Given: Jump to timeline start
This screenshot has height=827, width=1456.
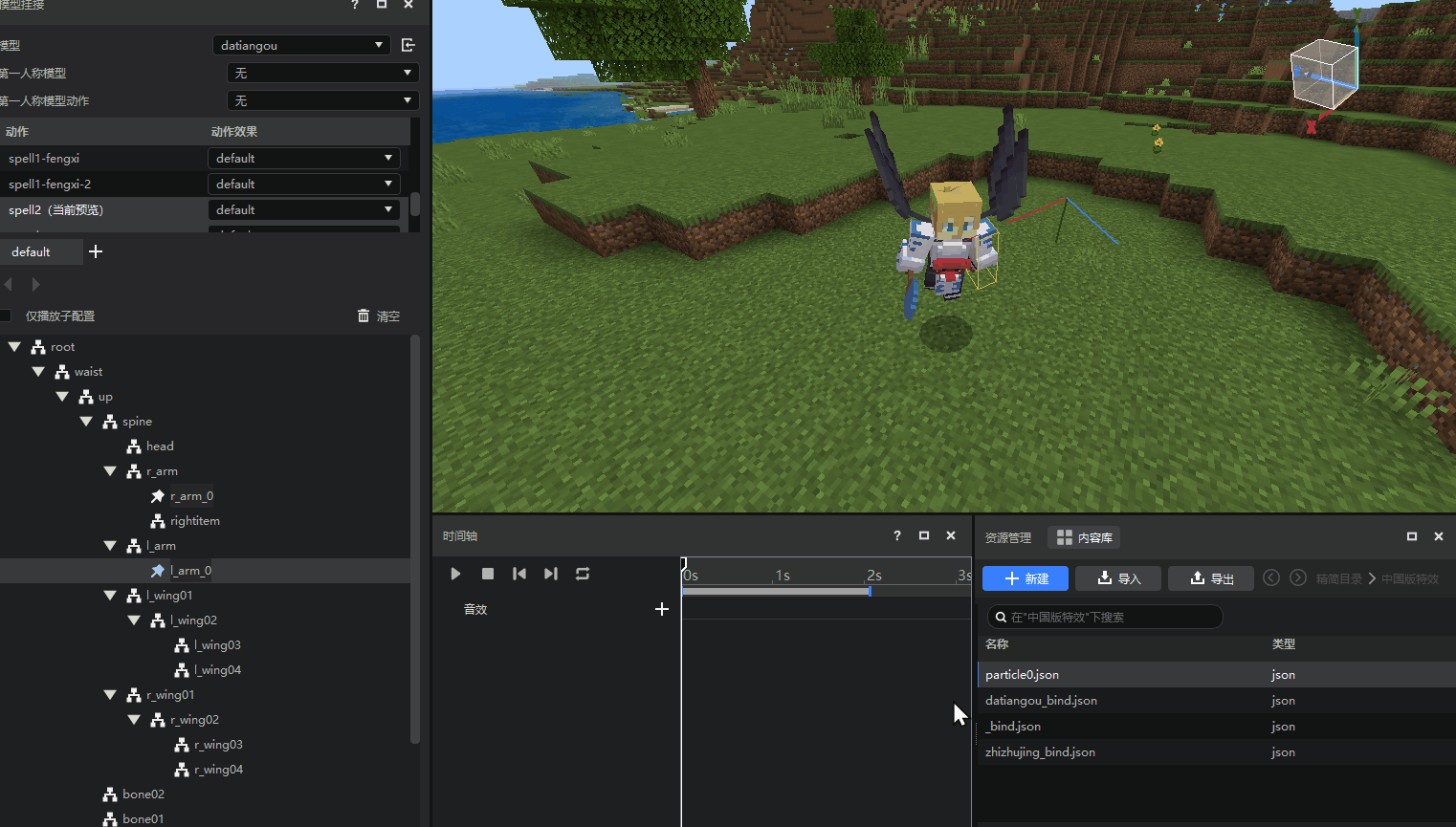Looking at the screenshot, I should [x=519, y=574].
